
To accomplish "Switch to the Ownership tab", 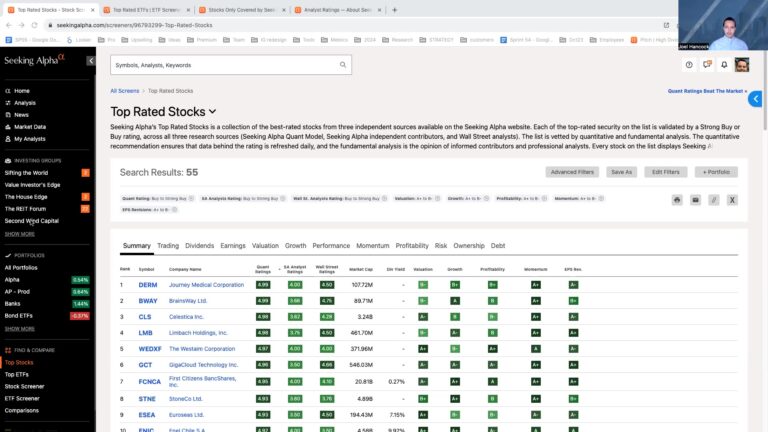I will (x=469, y=246).
